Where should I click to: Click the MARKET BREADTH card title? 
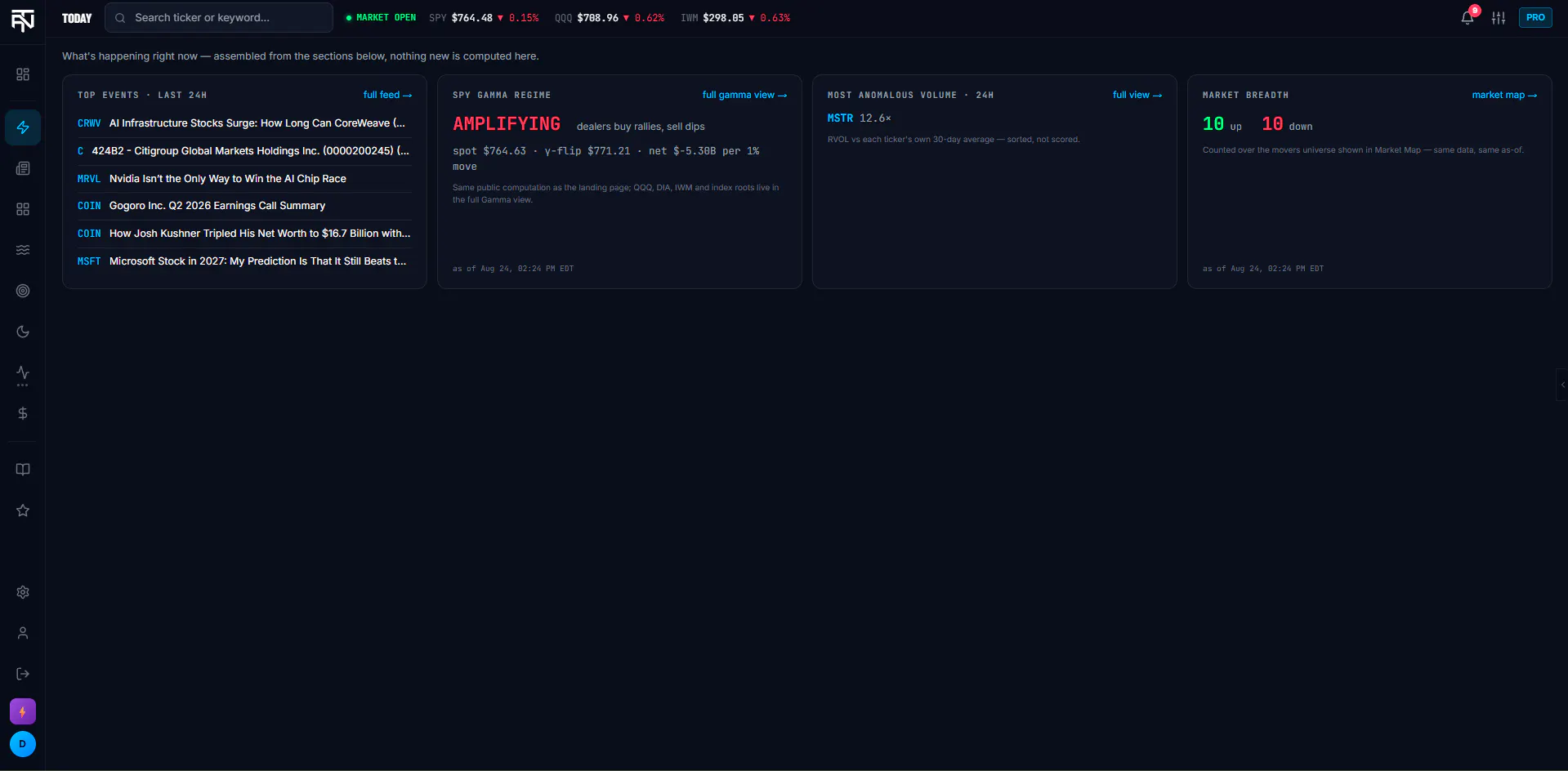point(1245,96)
